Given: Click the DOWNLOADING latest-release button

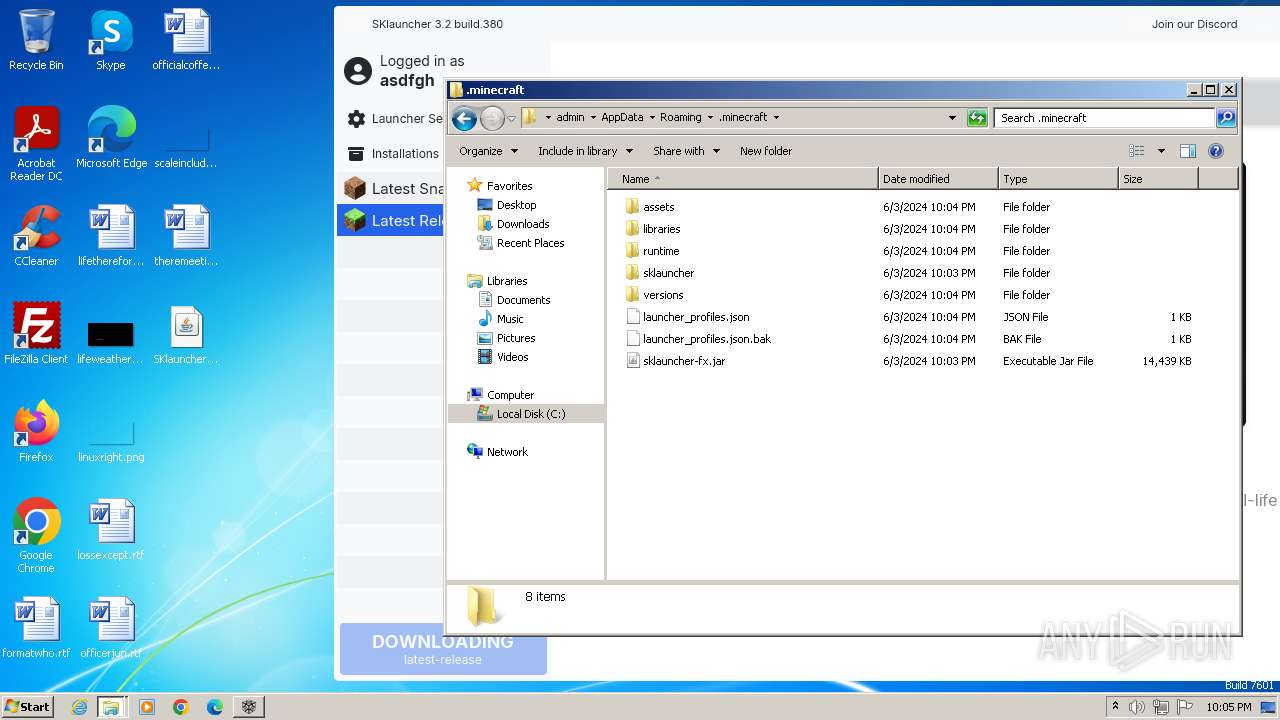Looking at the screenshot, I should 443,648.
